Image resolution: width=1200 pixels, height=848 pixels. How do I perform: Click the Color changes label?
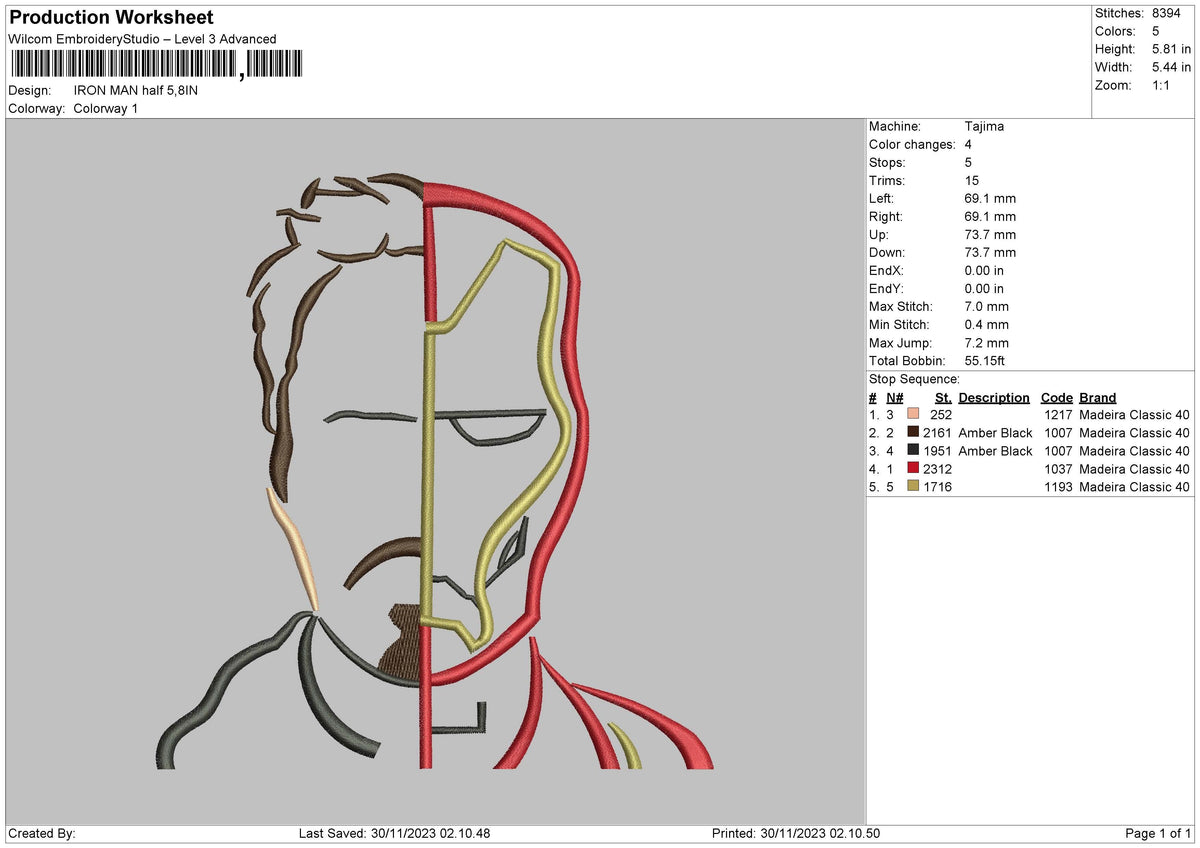912,144
